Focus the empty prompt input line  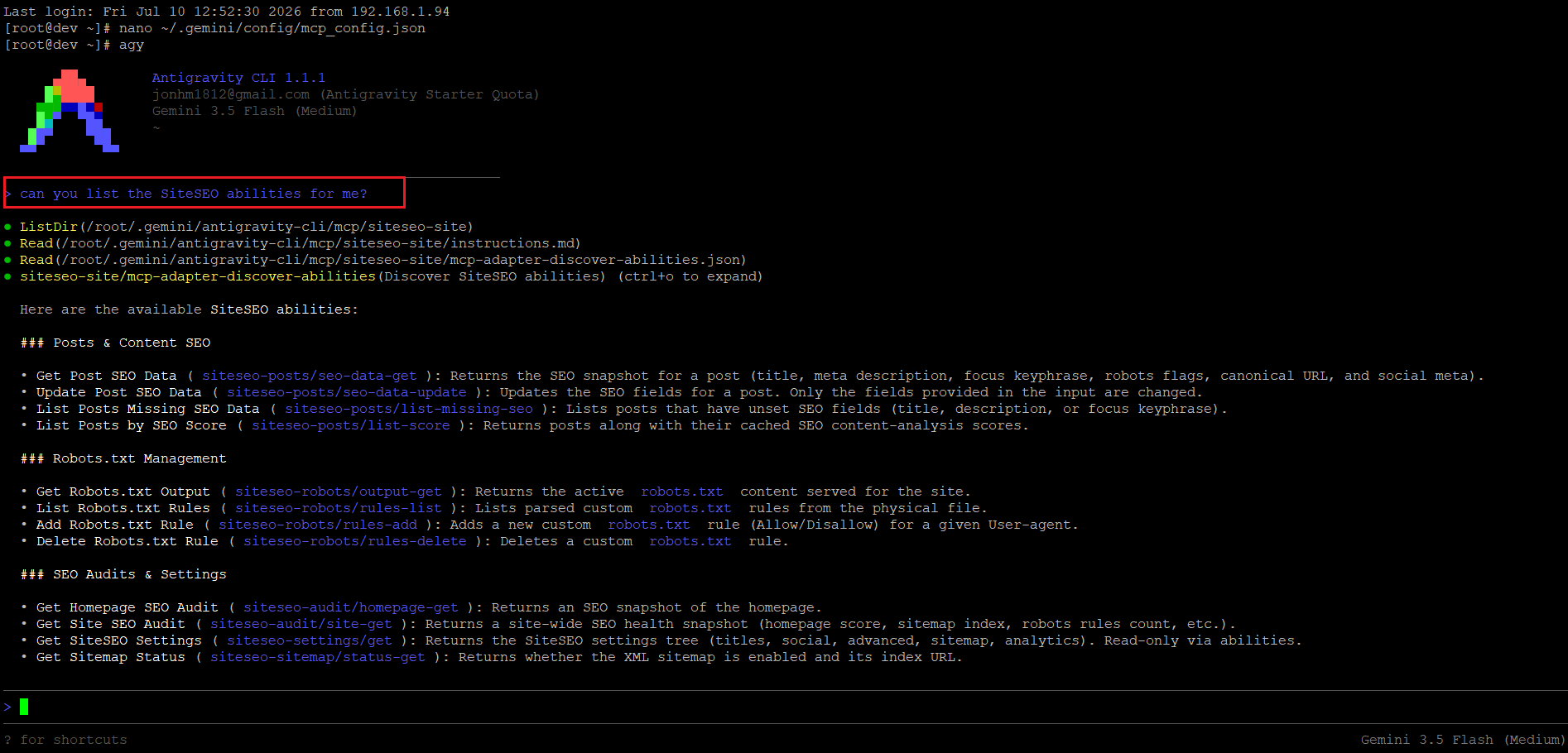click(784, 707)
